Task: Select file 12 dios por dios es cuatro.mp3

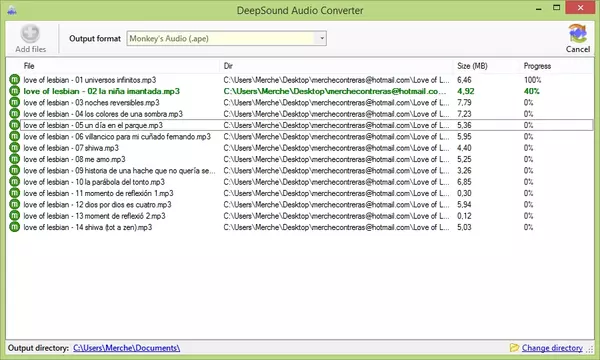Action: click(x=97, y=204)
